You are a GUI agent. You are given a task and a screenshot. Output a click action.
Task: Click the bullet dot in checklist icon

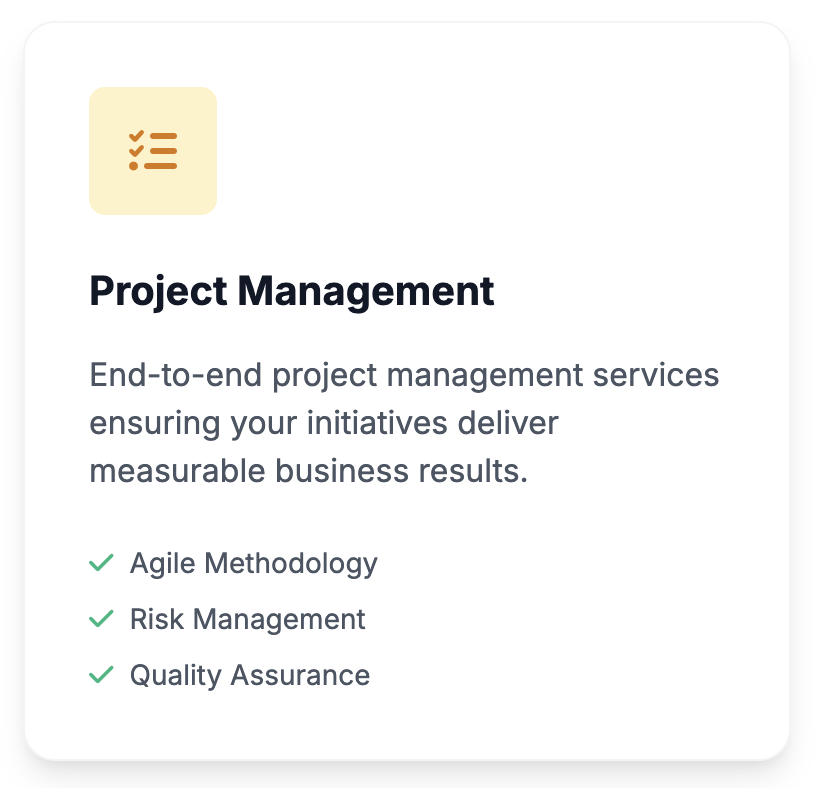(x=133, y=166)
